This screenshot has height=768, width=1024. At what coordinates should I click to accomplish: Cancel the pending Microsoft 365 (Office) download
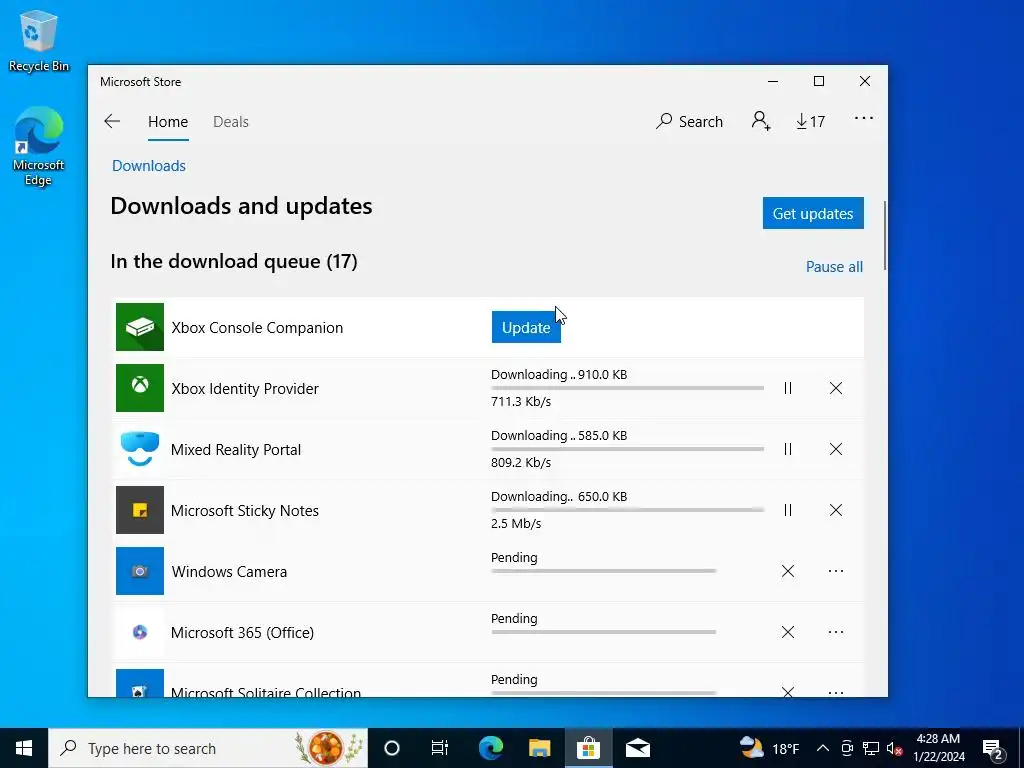(x=788, y=632)
